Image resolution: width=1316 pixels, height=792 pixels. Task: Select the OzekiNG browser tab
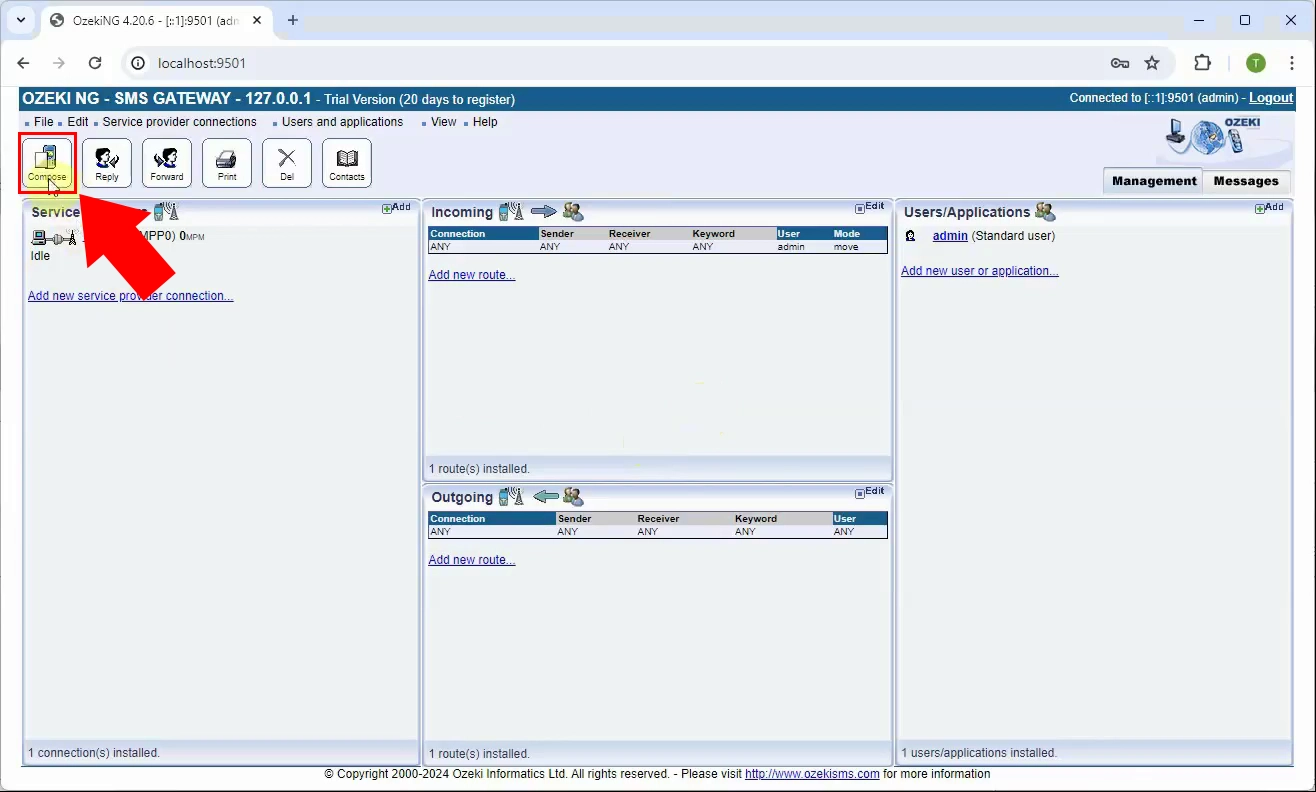point(155,20)
